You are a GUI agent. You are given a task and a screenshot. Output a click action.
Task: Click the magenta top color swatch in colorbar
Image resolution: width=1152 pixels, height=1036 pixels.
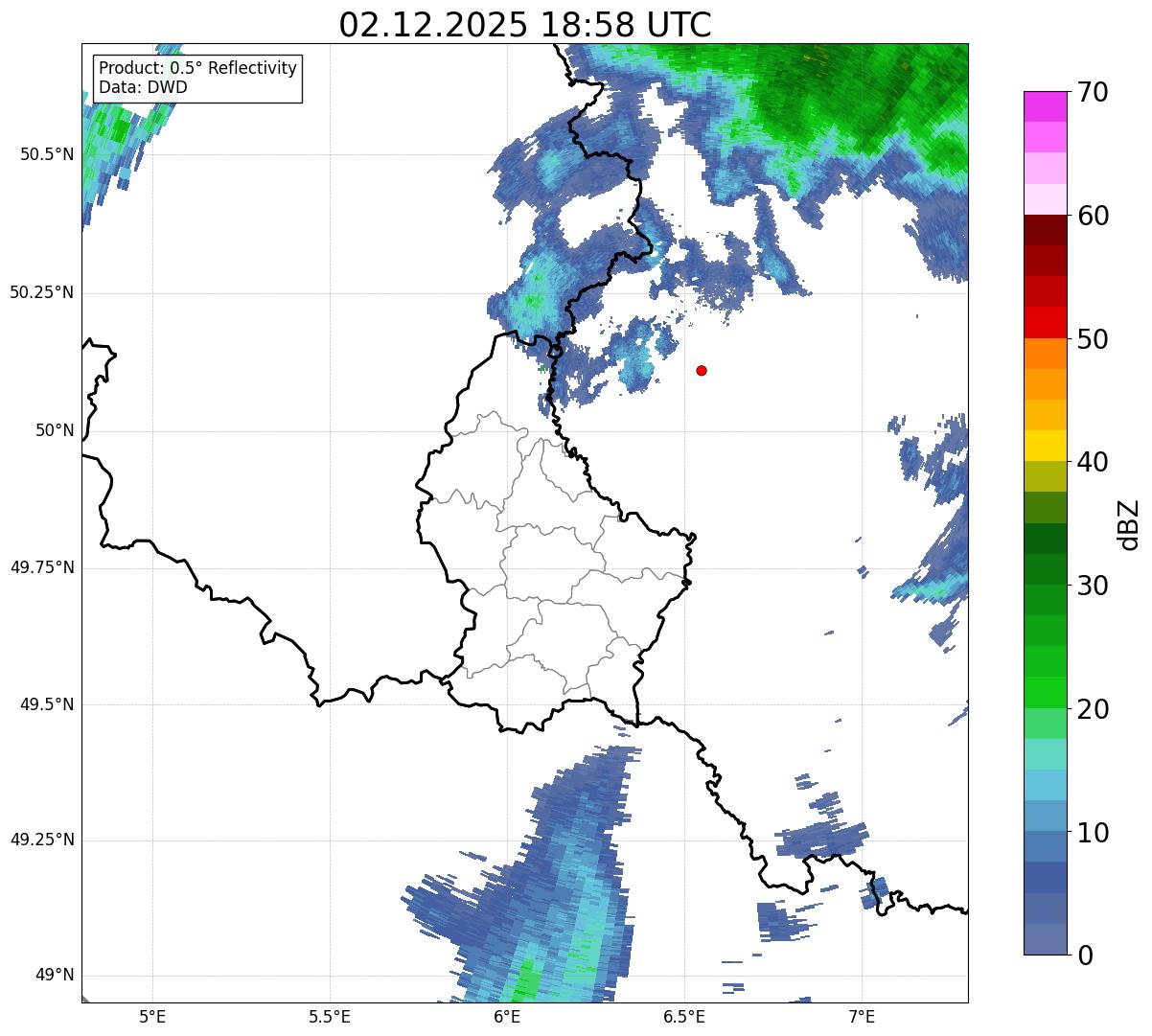(x=1045, y=106)
